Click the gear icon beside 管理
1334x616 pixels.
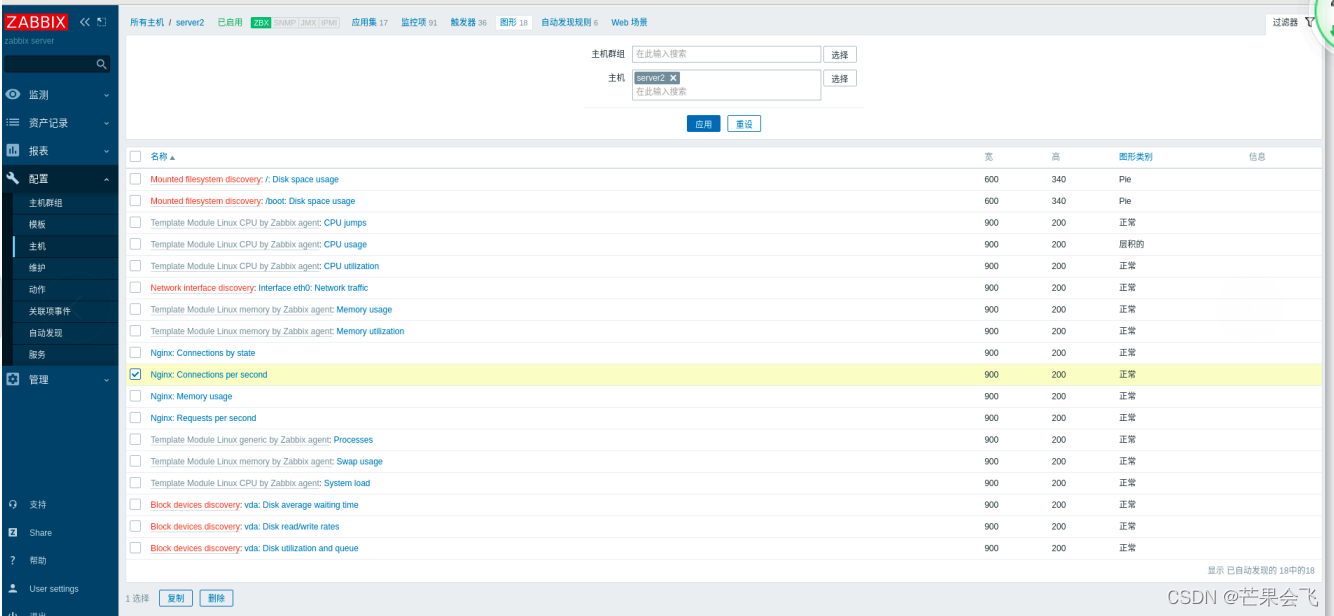click(x=13, y=379)
